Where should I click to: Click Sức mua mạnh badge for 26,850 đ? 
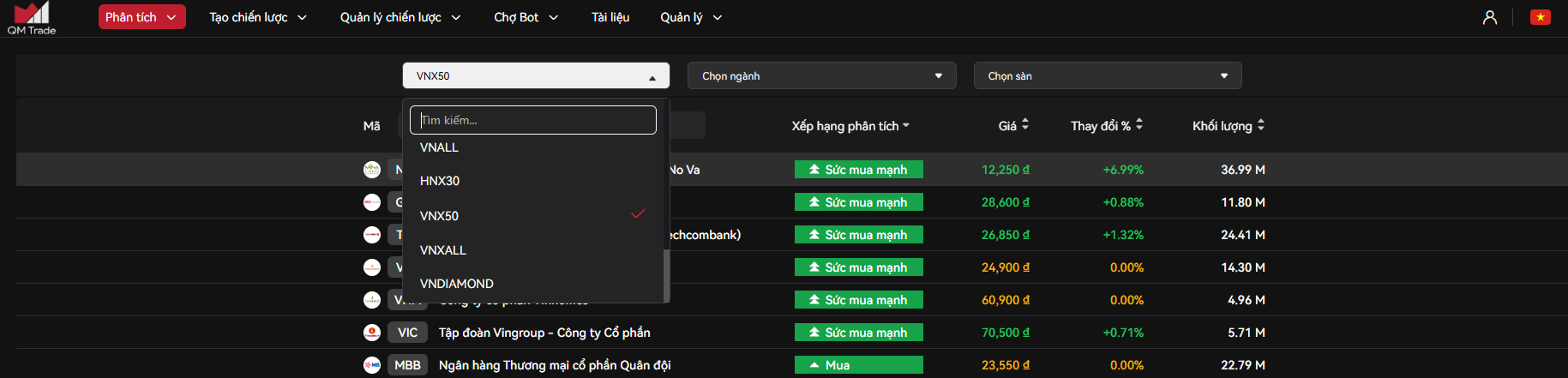pos(859,235)
